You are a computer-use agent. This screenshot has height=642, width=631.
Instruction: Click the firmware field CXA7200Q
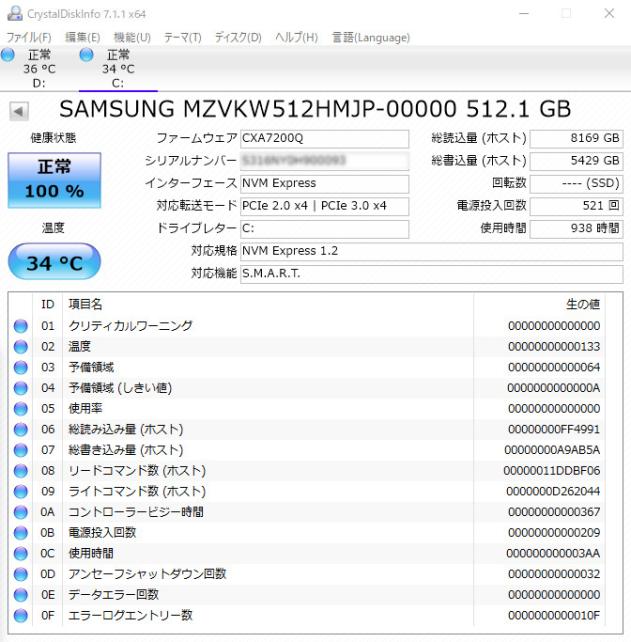click(x=324, y=138)
